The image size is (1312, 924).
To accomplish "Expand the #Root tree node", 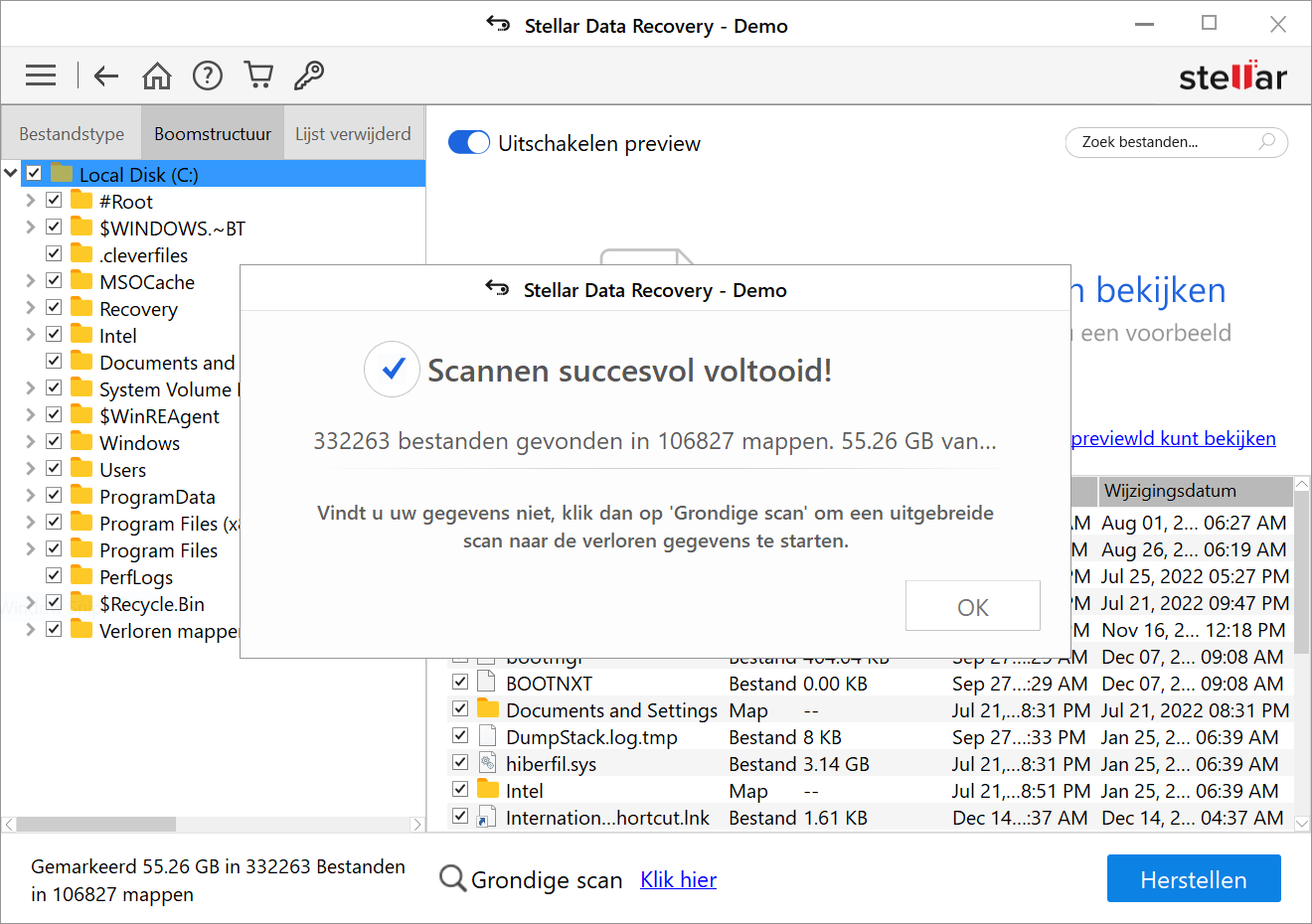I will pyautogui.click(x=30, y=200).
